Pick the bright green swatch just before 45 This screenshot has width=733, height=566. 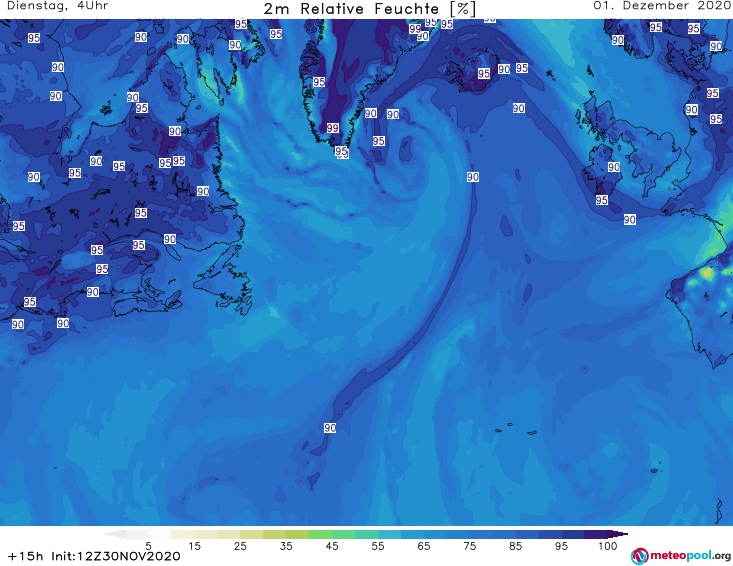click(320, 534)
